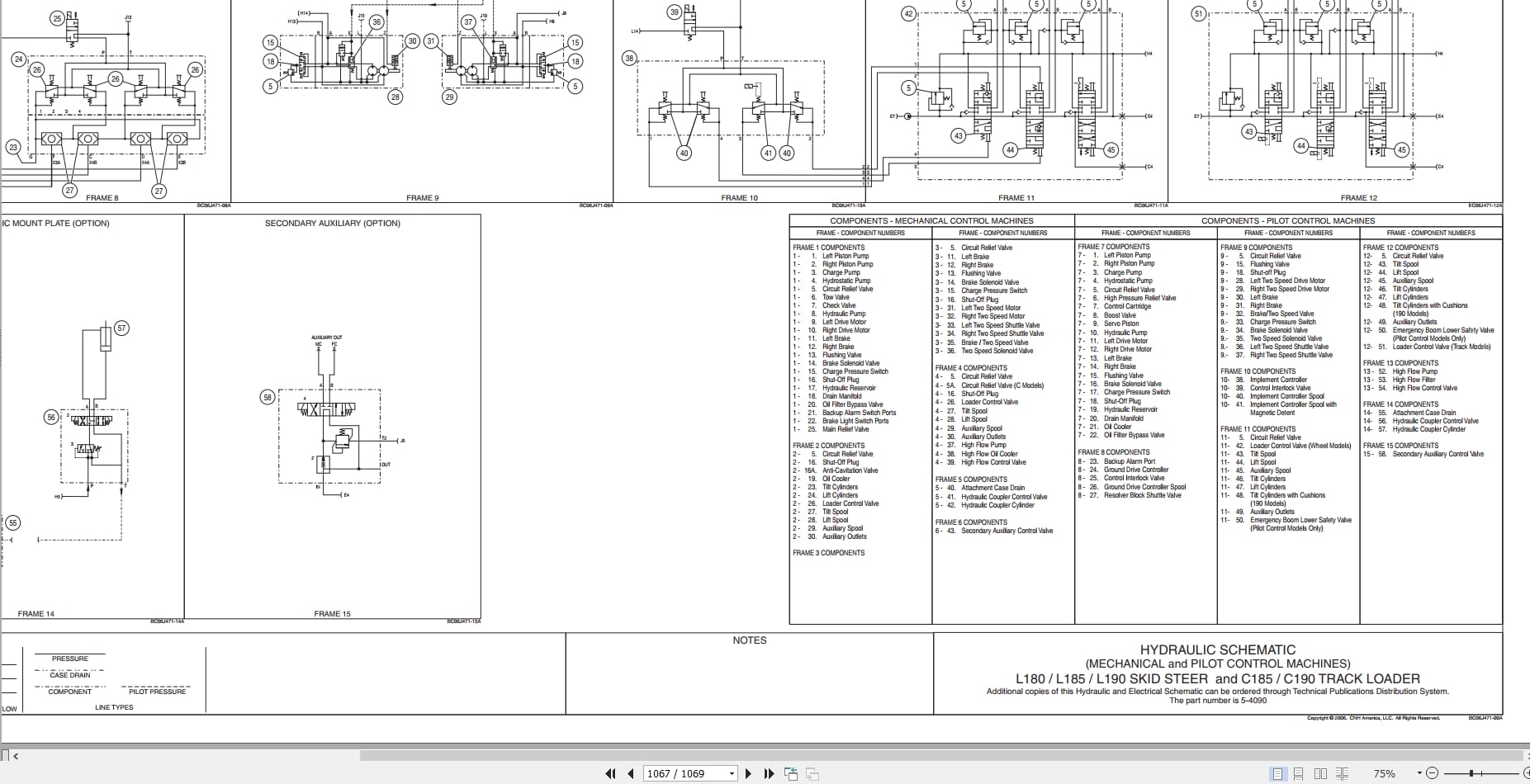Click callout number 58 in Frame 15

click(267, 397)
